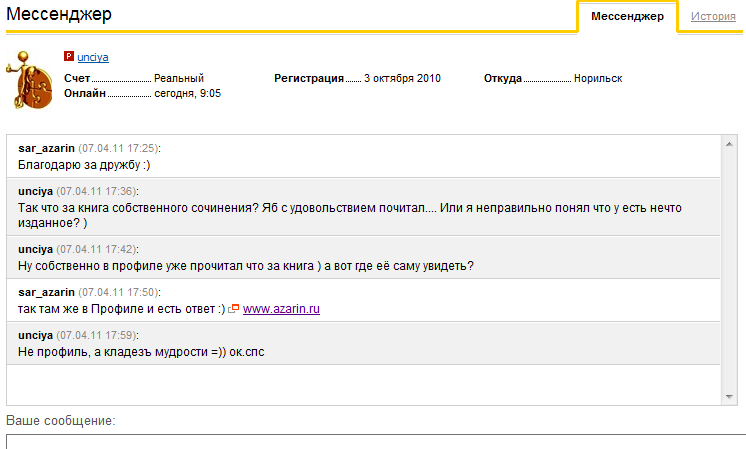Click the Онлайн status "сегодня, 9:05"

pos(187,93)
